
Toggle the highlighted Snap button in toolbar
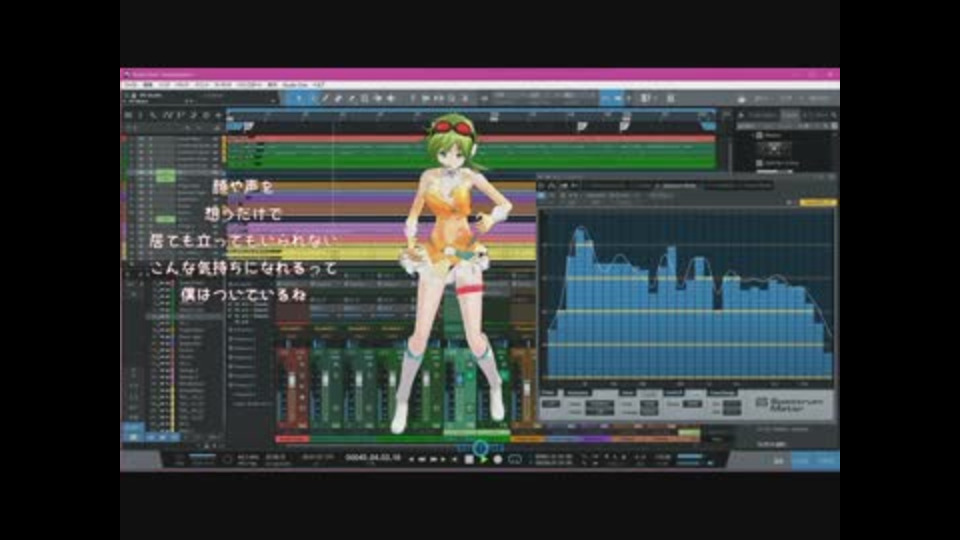pos(611,98)
